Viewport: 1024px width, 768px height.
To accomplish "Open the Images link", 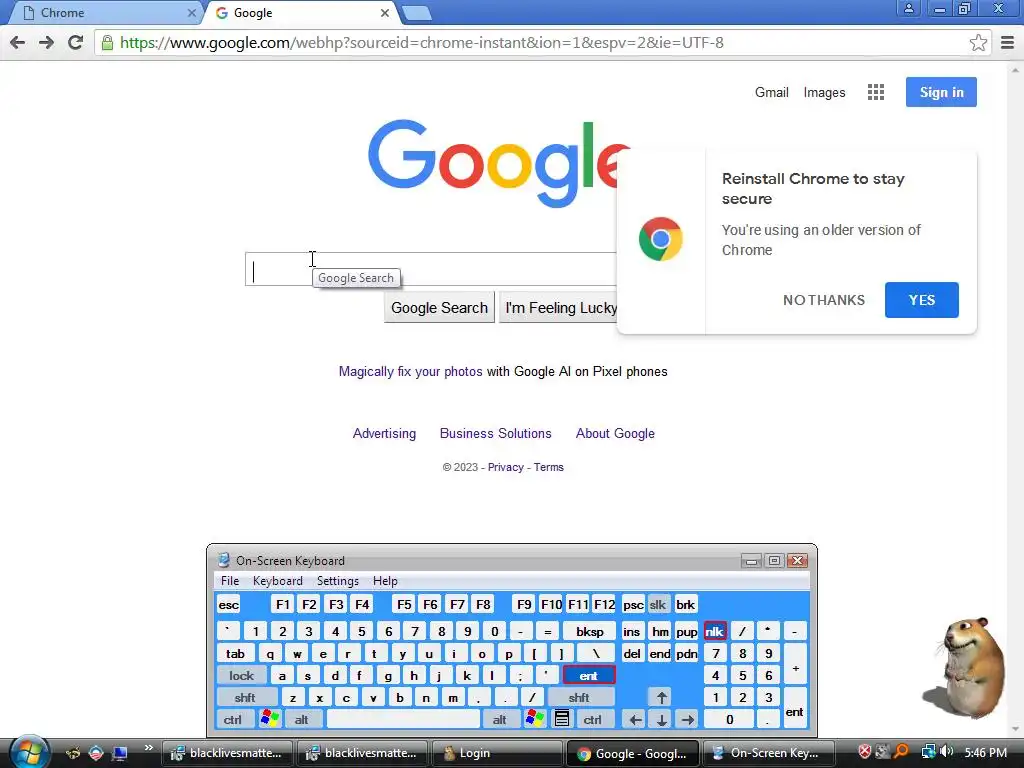I will (x=824, y=92).
